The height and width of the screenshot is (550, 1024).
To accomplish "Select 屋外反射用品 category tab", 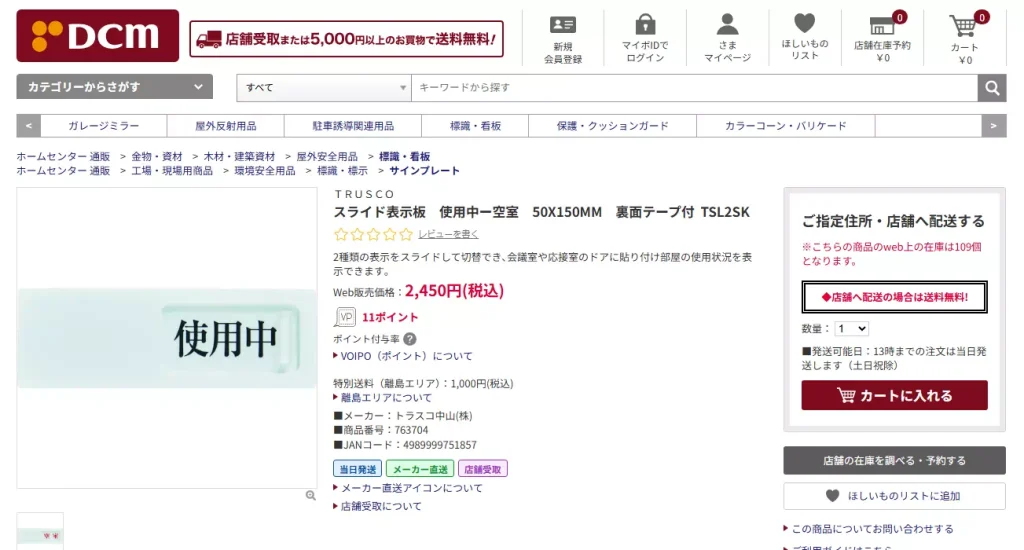I will click(x=225, y=126).
